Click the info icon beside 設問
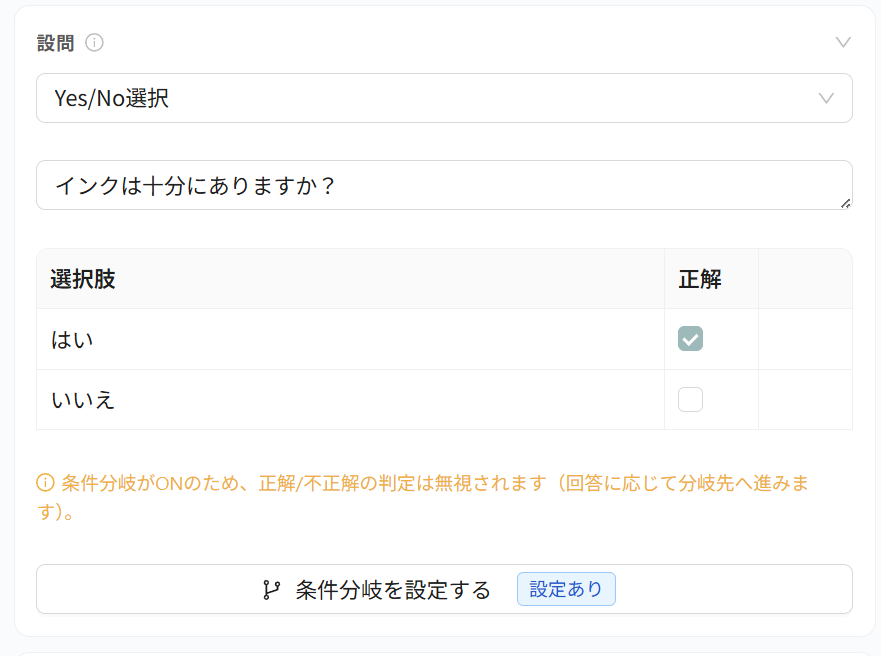 [x=94, y=43]
